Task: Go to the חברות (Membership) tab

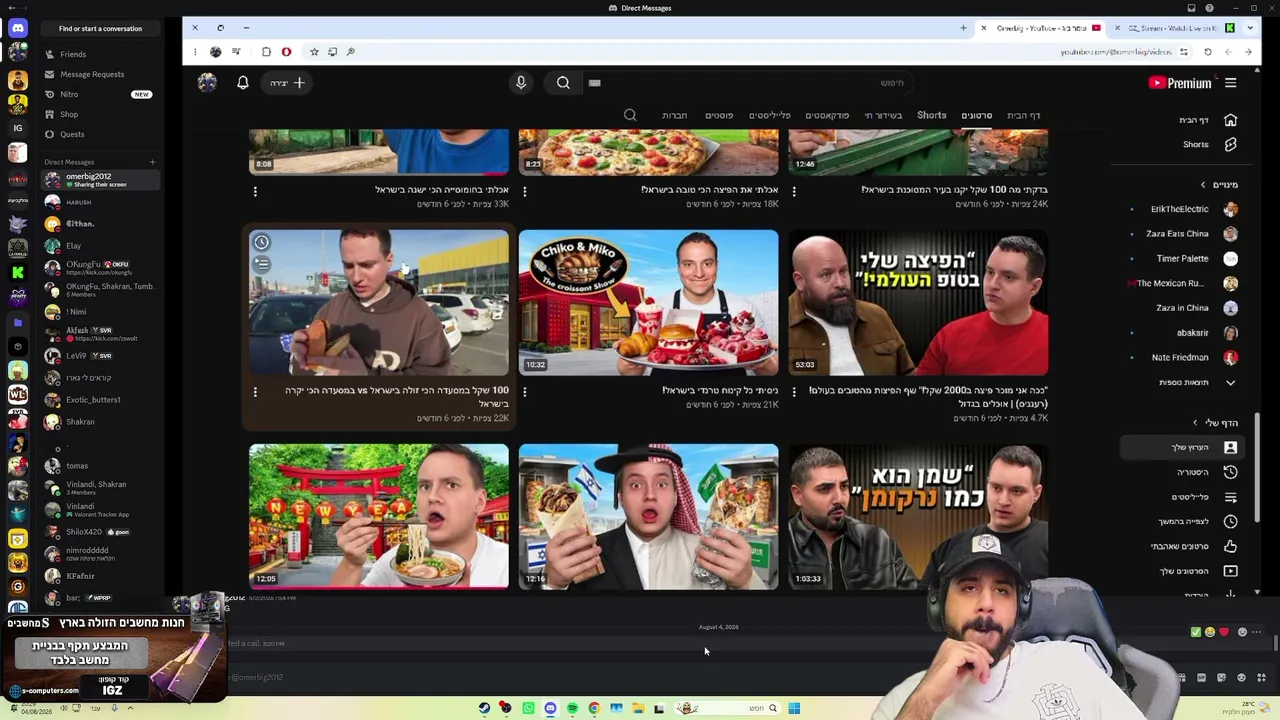Action: tap(675, 115)
